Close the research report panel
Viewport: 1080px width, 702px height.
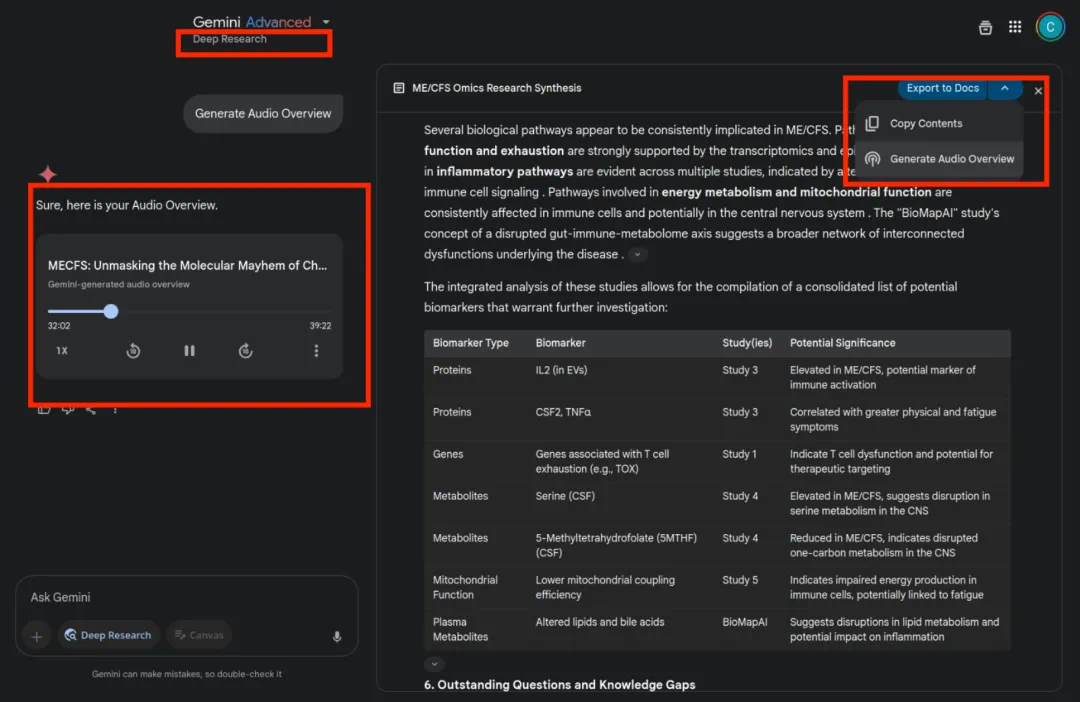tap(1038, 91)
